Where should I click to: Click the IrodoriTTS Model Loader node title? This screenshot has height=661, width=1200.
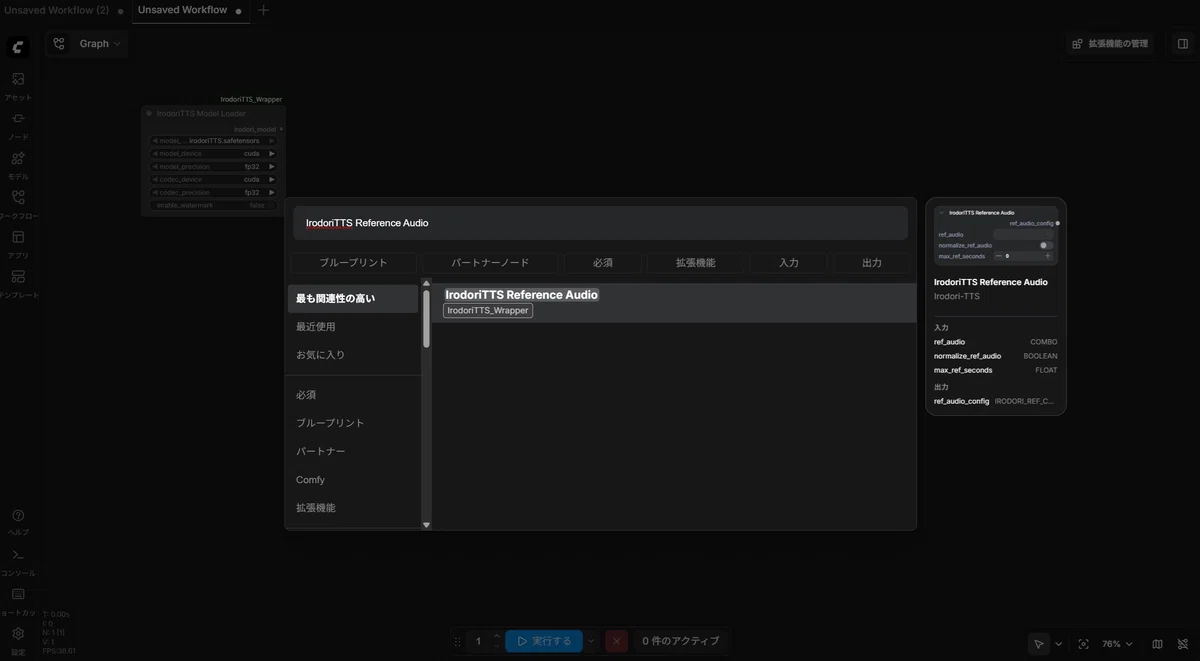(201, 114)
